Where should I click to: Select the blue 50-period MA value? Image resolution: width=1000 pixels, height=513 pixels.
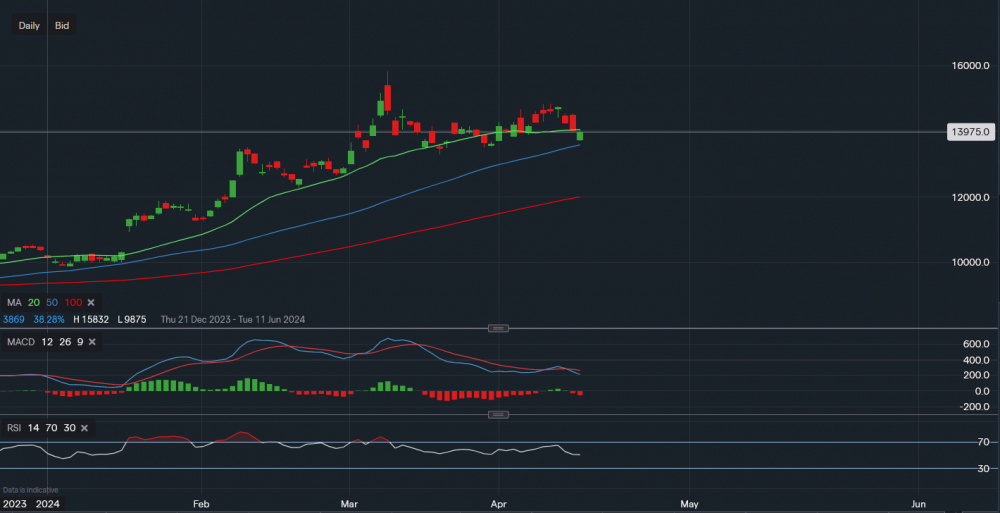click(53, 302)
